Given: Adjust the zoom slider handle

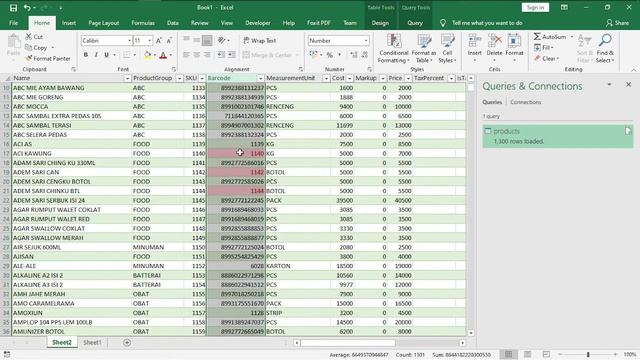Looking at the screenshot, I should click(x=588, y=354).
